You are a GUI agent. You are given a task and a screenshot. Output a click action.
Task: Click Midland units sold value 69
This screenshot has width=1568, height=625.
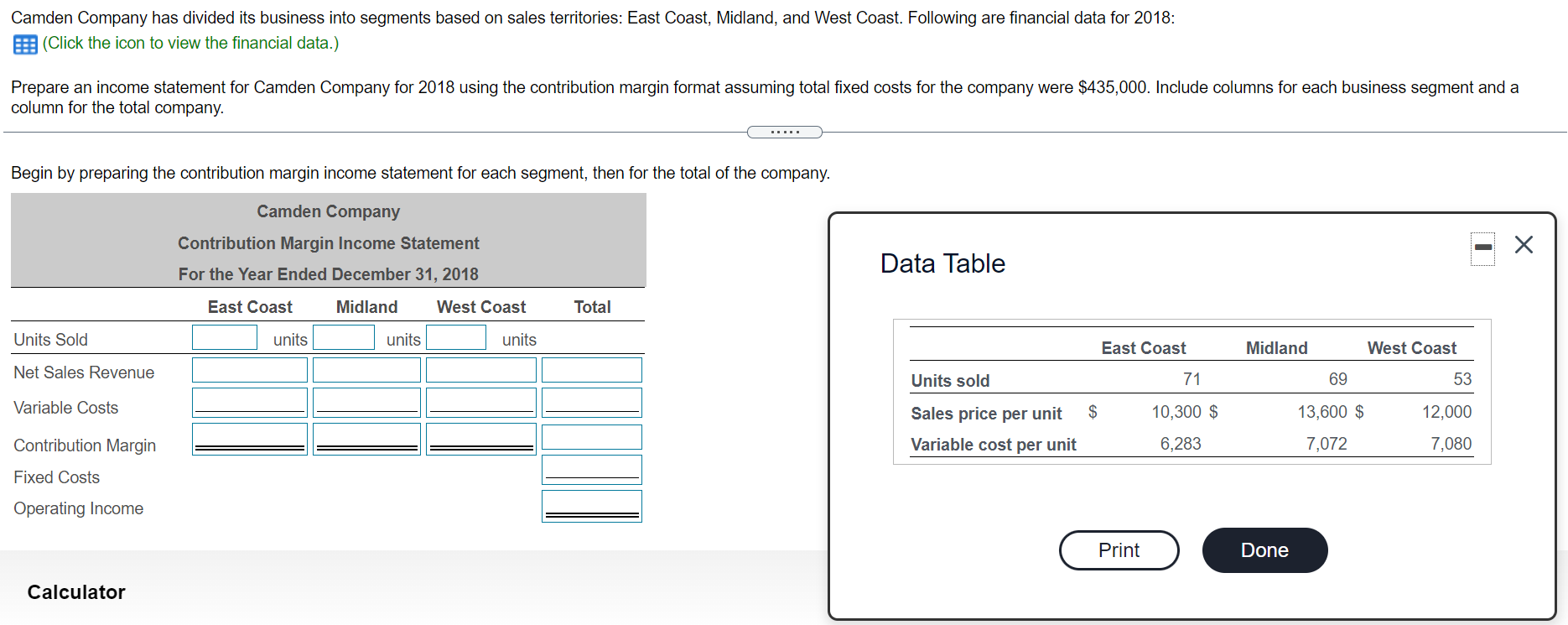pos(1338,379)
